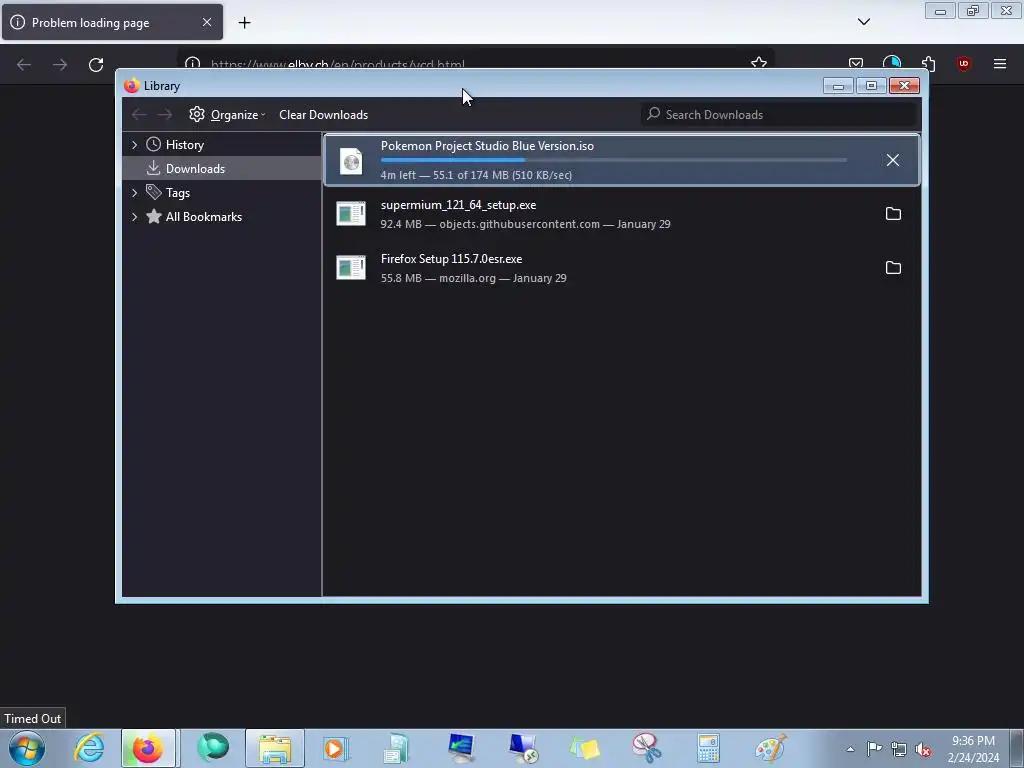Switch to Problem loading page tab
The width and height of the screenshot is (1024, 768).
[112, 22]
